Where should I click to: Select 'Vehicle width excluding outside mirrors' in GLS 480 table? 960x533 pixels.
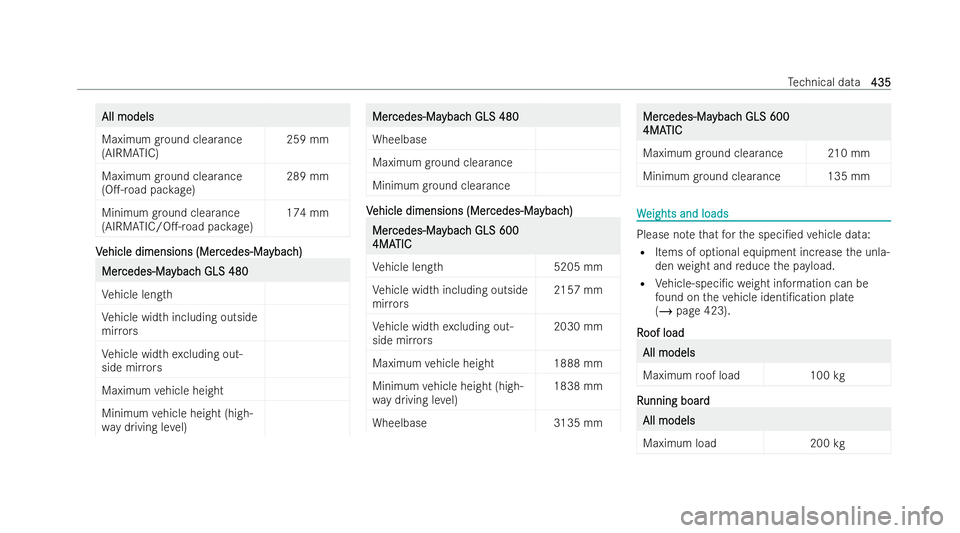(172, 360)
